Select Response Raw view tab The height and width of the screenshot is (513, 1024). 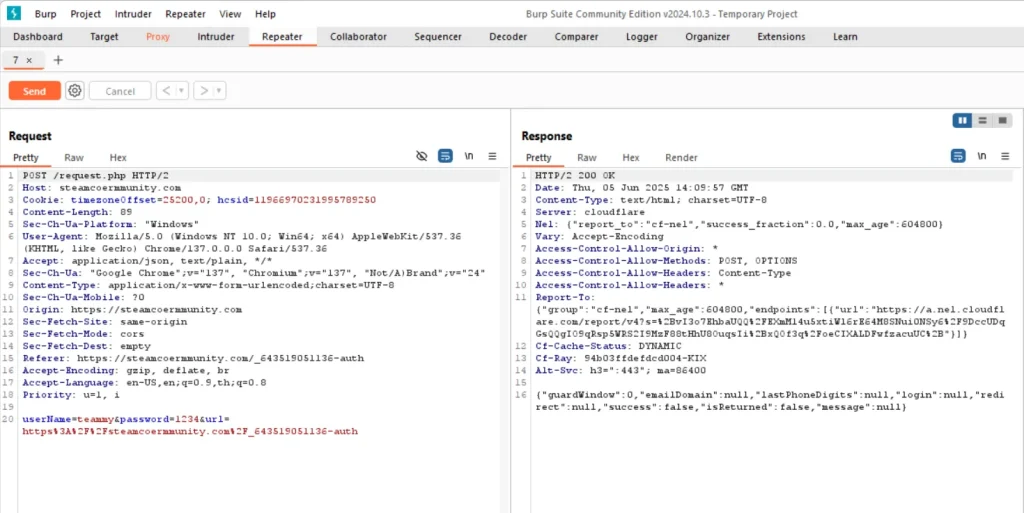586,157
